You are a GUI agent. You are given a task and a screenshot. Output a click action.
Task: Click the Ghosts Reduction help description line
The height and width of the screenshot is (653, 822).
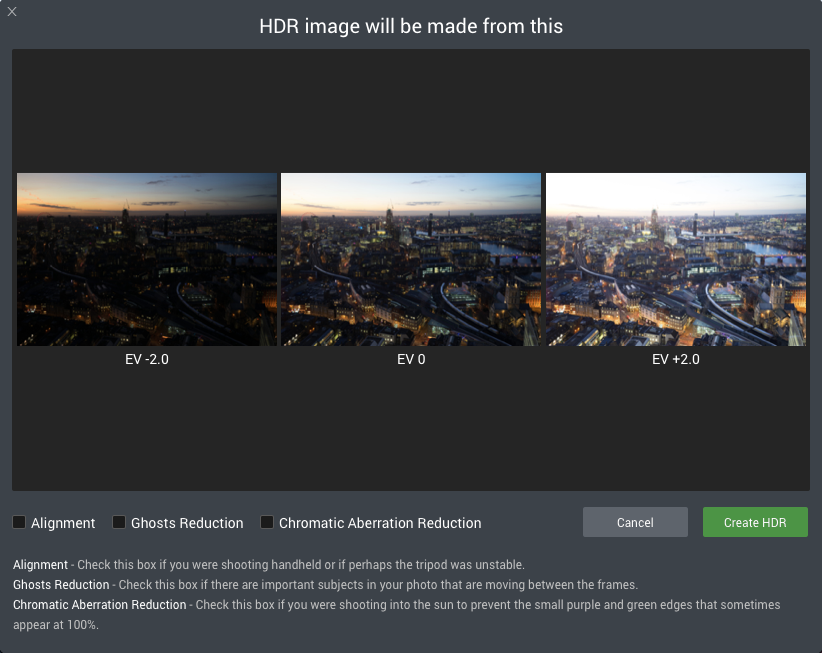[x=326, y=585]
